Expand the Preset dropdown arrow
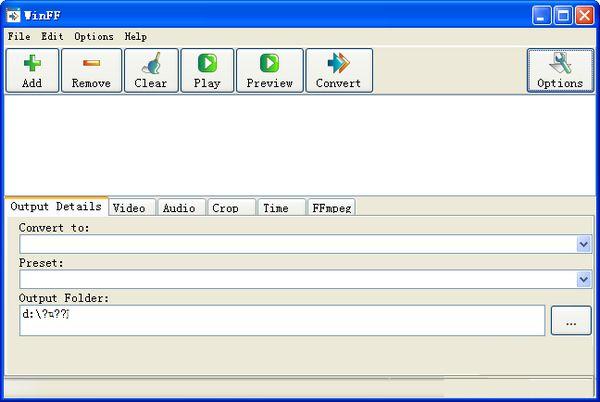The width and height of the screenshot is (600, 402). pyautogui.click(x=584, y=280)
